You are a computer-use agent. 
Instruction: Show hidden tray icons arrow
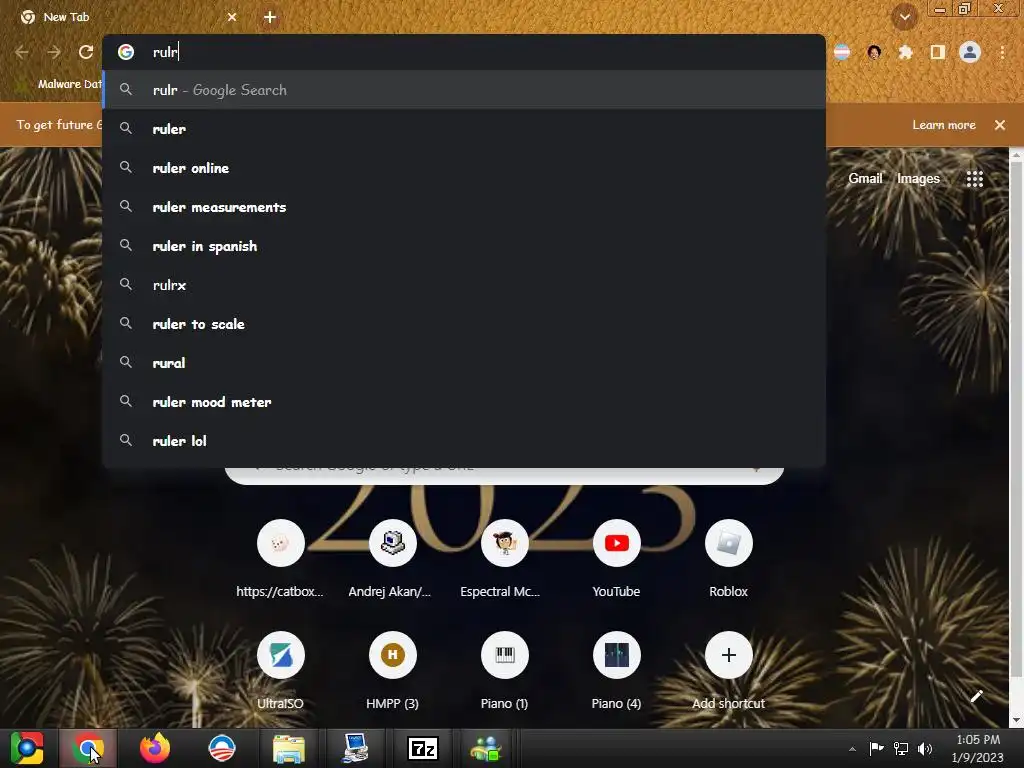click(x=852, y=749)
